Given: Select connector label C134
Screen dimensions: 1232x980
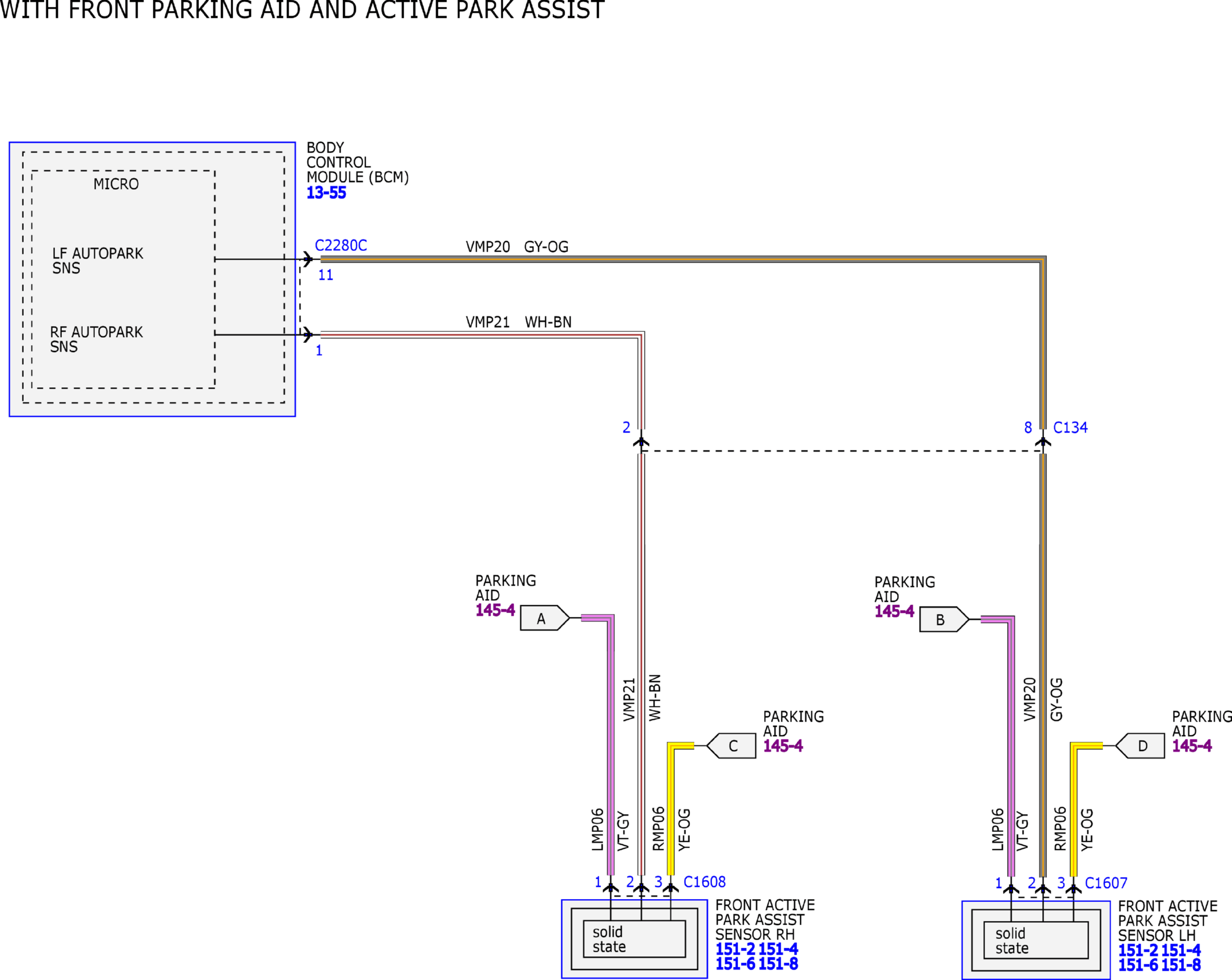Looking at the screenshot, I should pos(1070,427).
